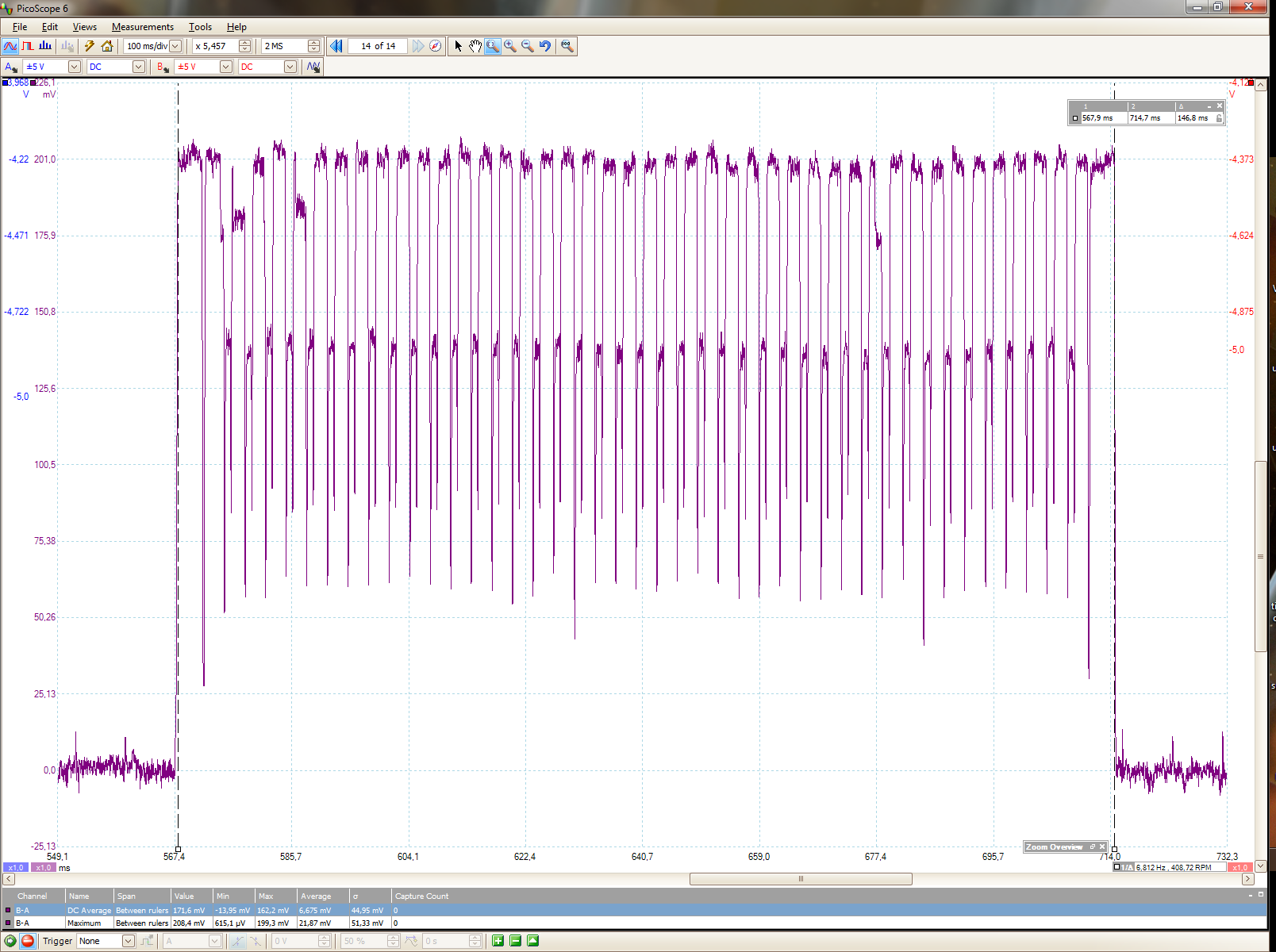Open Channel A options button

click(x=11, y=67)
